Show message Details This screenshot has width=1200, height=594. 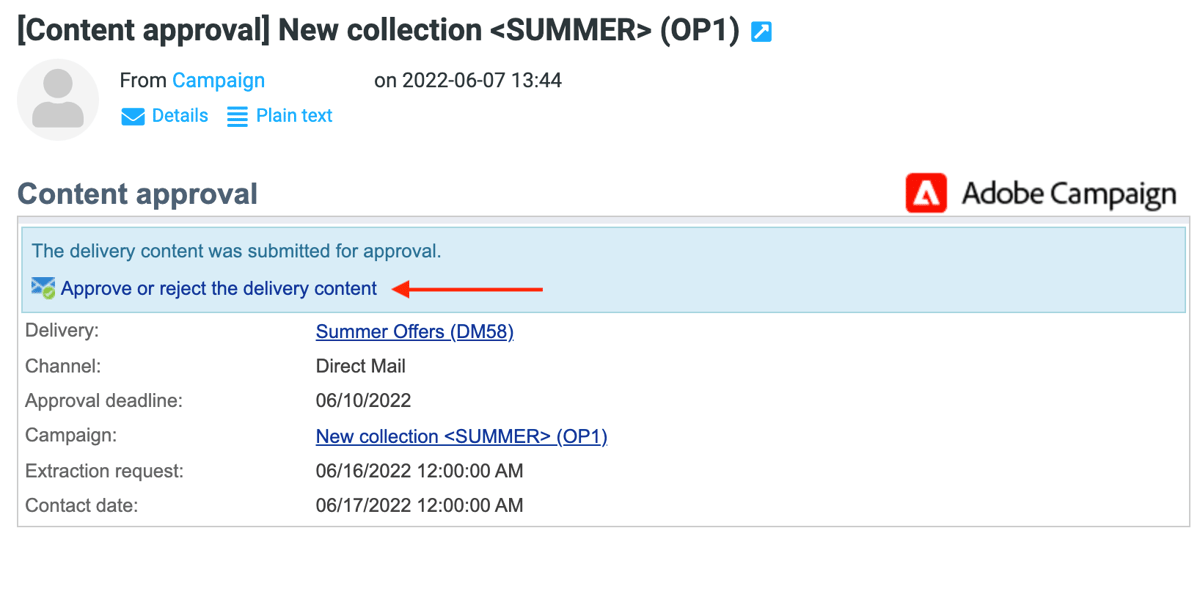[x=180, y=116]
